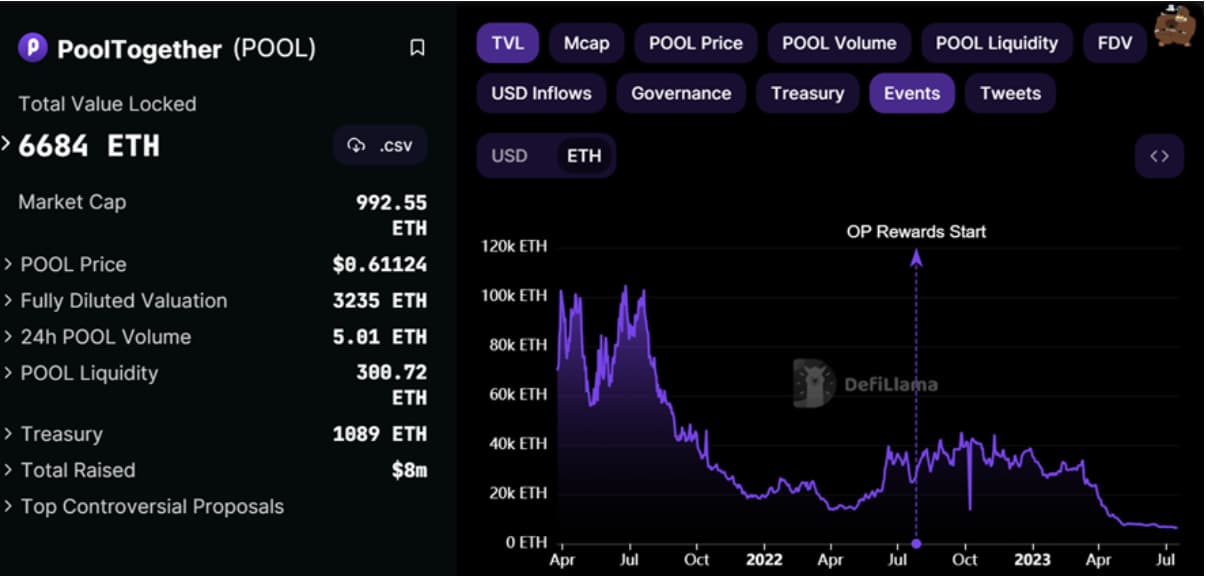Screen dimensions: 1206x576
Task: Turn on the Governance chart option
Action: (681, 93)
